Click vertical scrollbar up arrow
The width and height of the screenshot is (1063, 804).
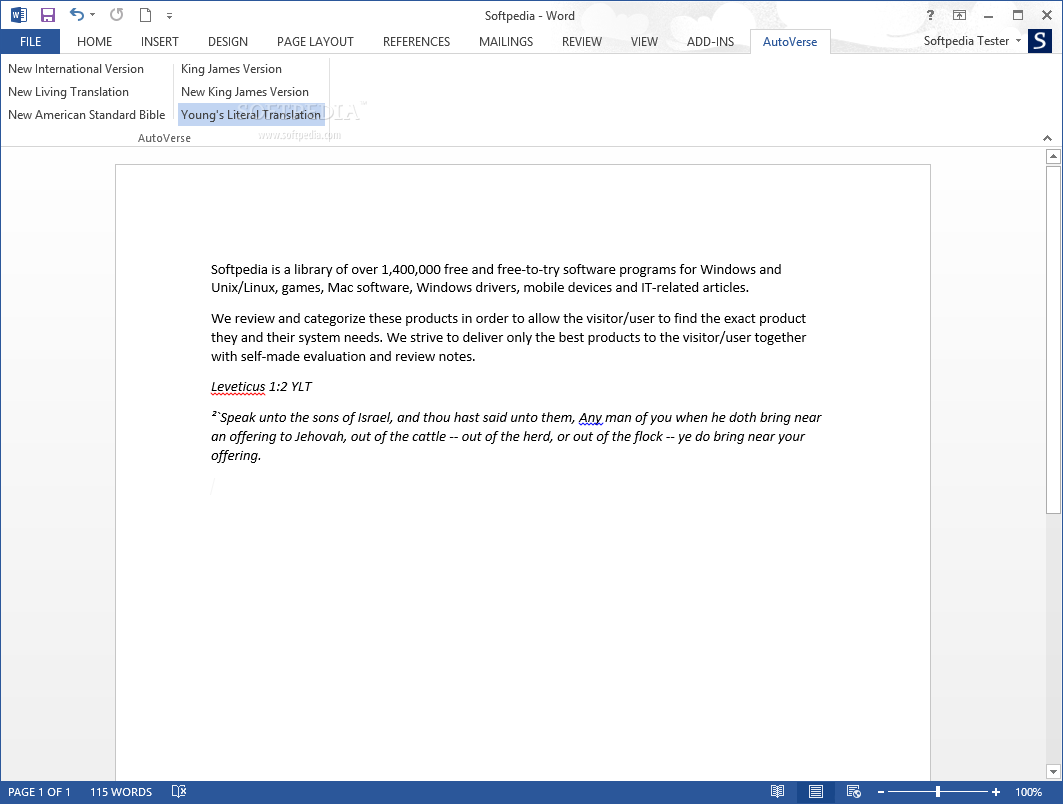pyautogui.click(x=1053, y=157)
